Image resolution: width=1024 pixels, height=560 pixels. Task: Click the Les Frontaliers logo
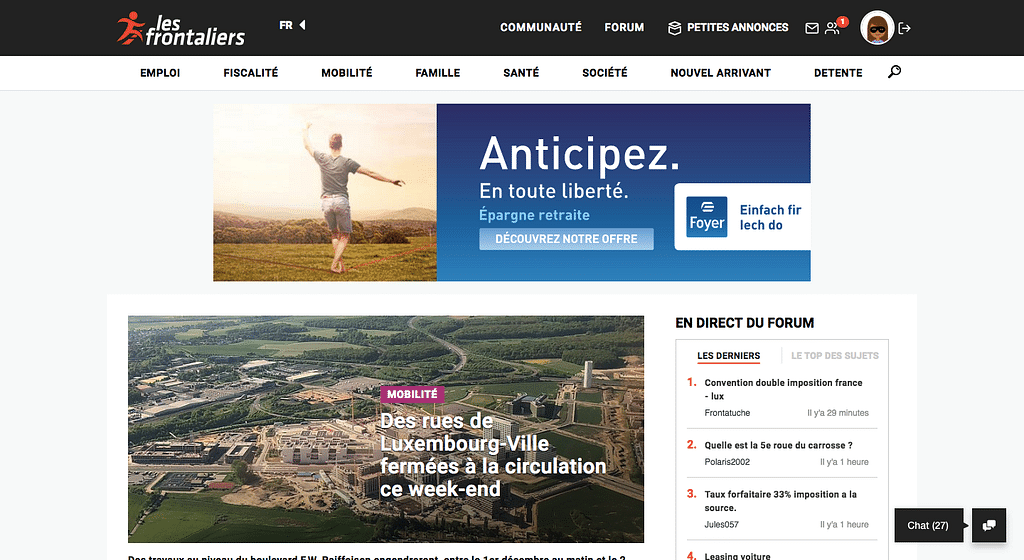click(181, 29)
